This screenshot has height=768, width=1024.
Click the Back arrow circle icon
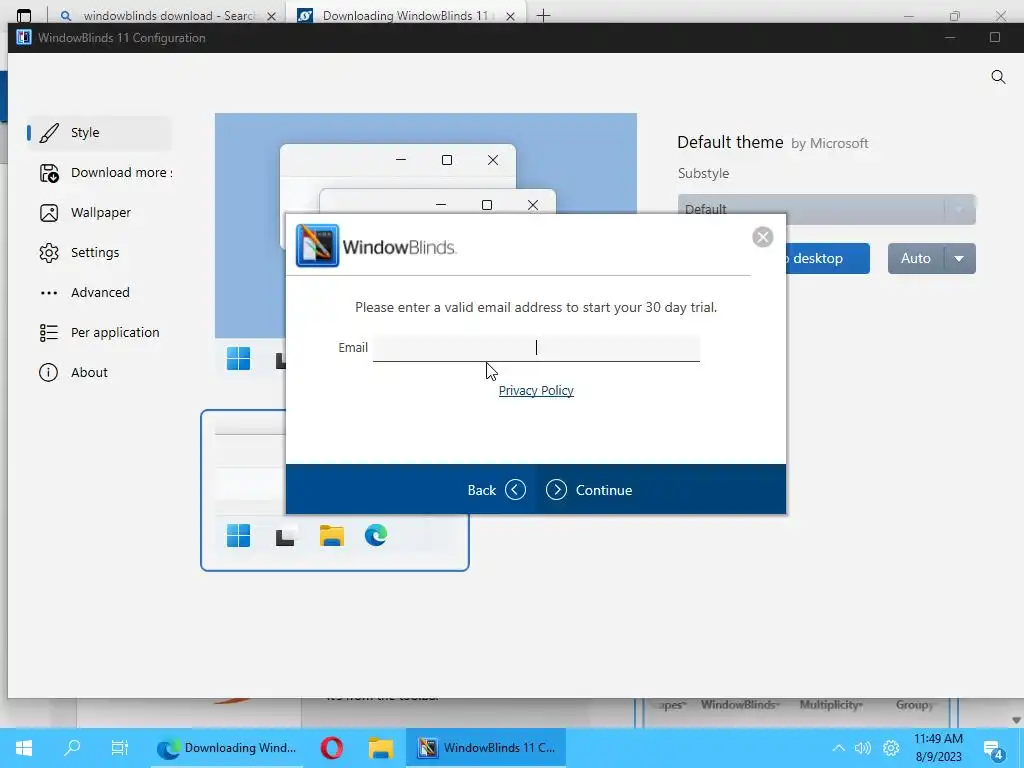515,490
